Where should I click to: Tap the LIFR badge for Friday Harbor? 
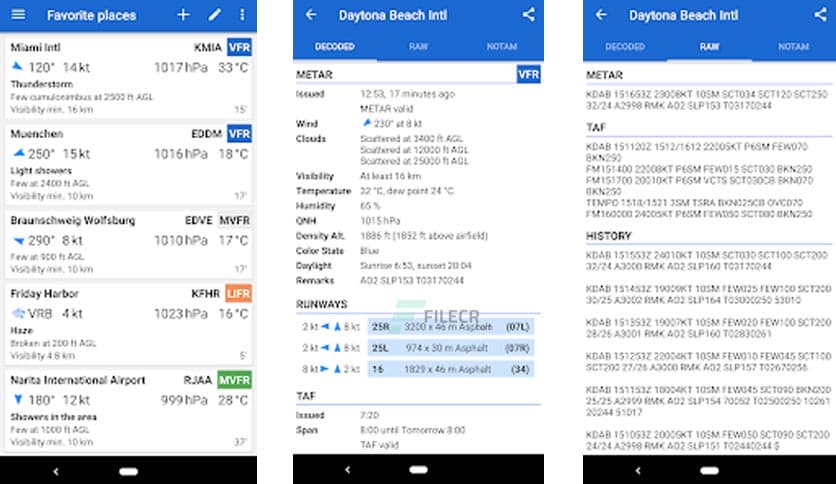pos(238,293)
